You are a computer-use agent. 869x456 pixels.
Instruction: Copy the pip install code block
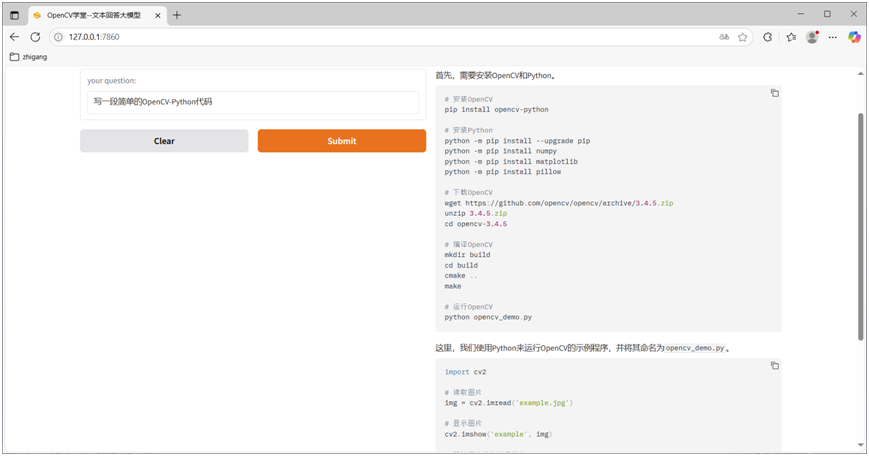coord(774,93)
